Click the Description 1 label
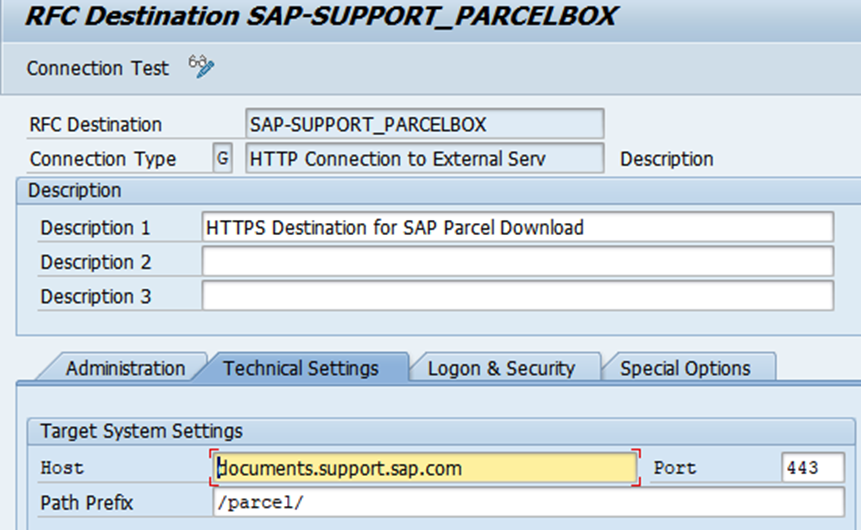 pos(95,228)
